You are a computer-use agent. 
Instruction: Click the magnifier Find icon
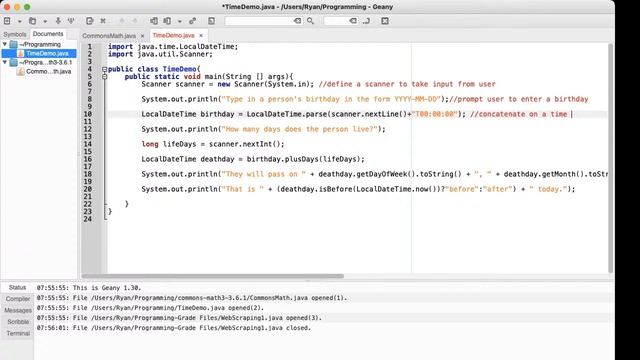coord(311,21)
